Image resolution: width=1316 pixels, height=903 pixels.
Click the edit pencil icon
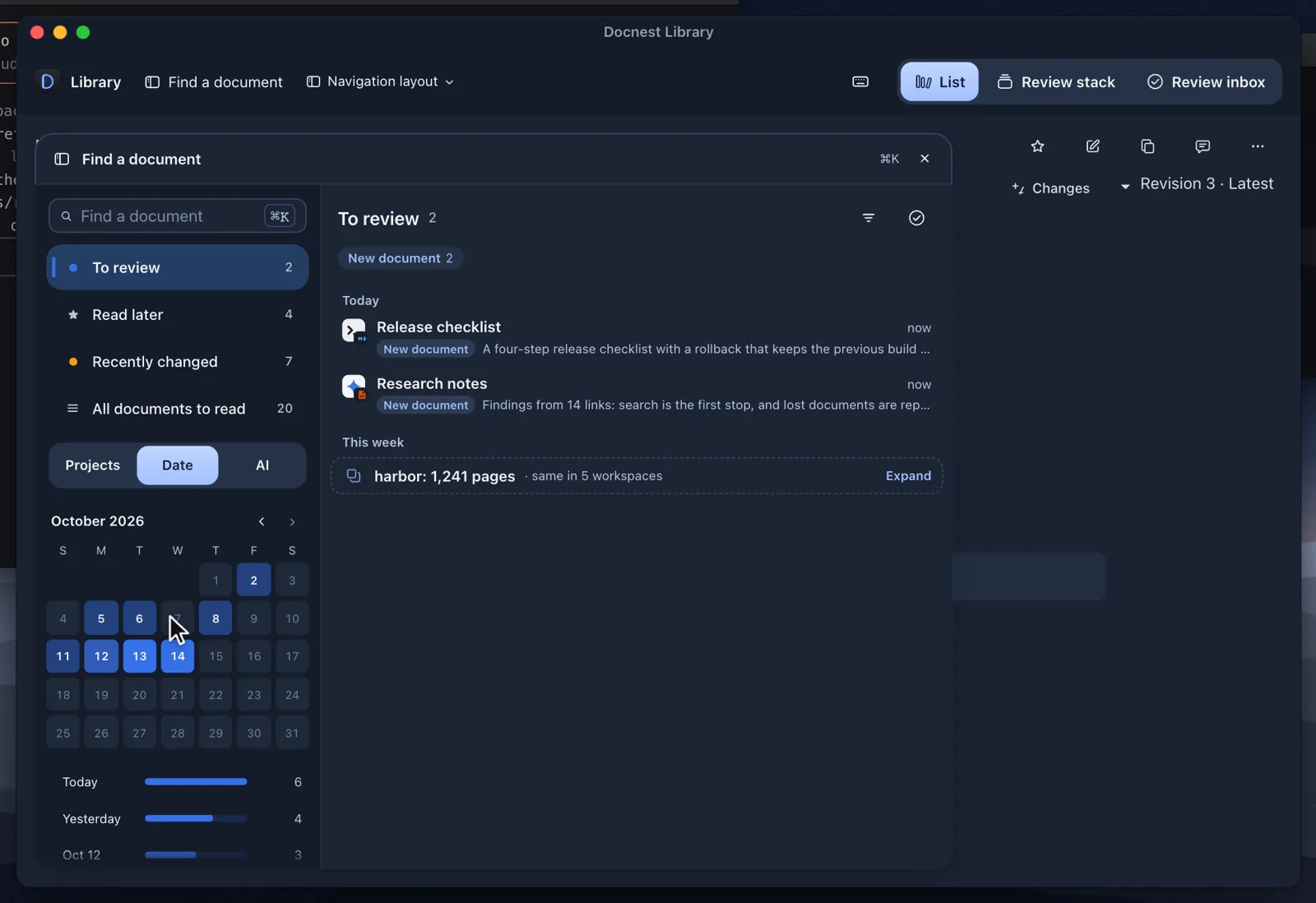point(1092,146)
